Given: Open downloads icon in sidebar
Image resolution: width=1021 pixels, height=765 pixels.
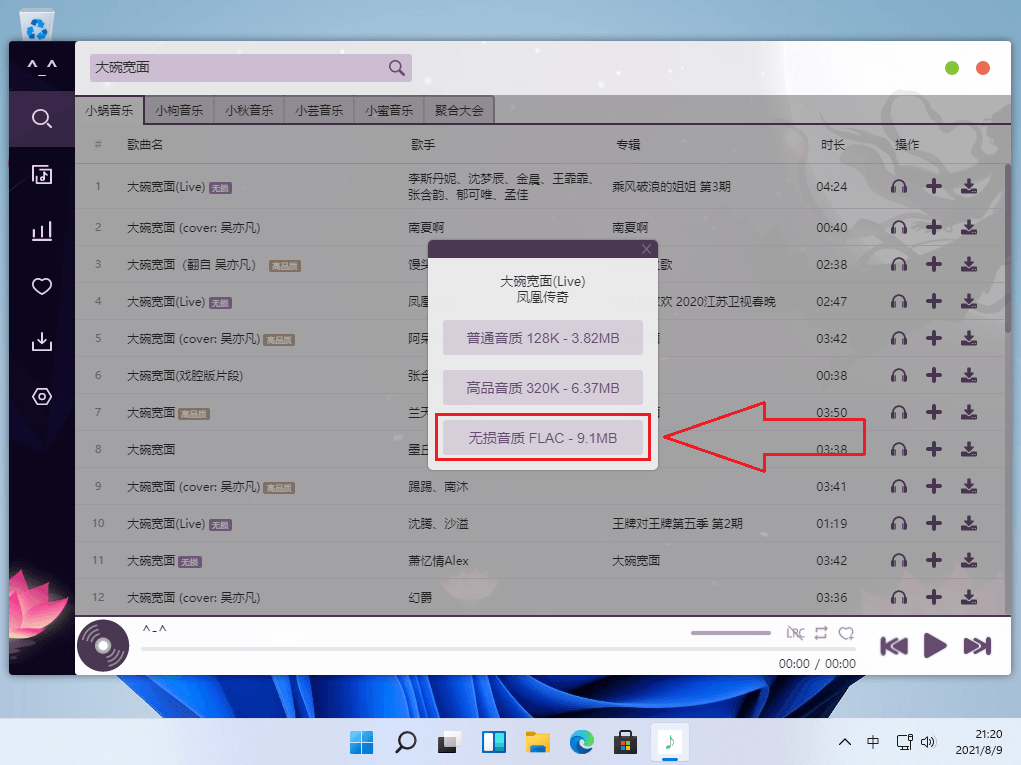Looking at the screenshot, I should coord(42,341).
